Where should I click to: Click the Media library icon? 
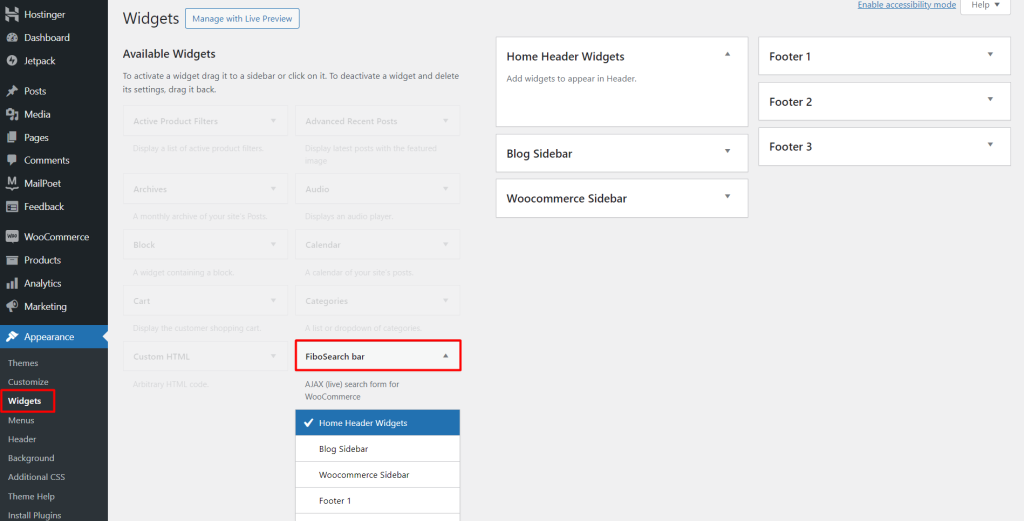point(12,114)
